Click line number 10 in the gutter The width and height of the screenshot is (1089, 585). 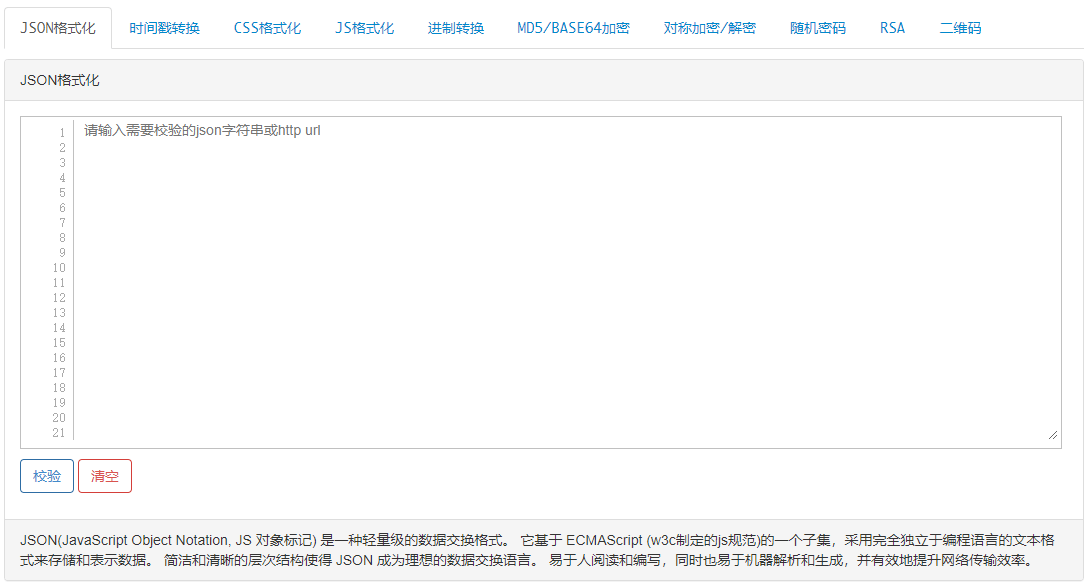59,266
